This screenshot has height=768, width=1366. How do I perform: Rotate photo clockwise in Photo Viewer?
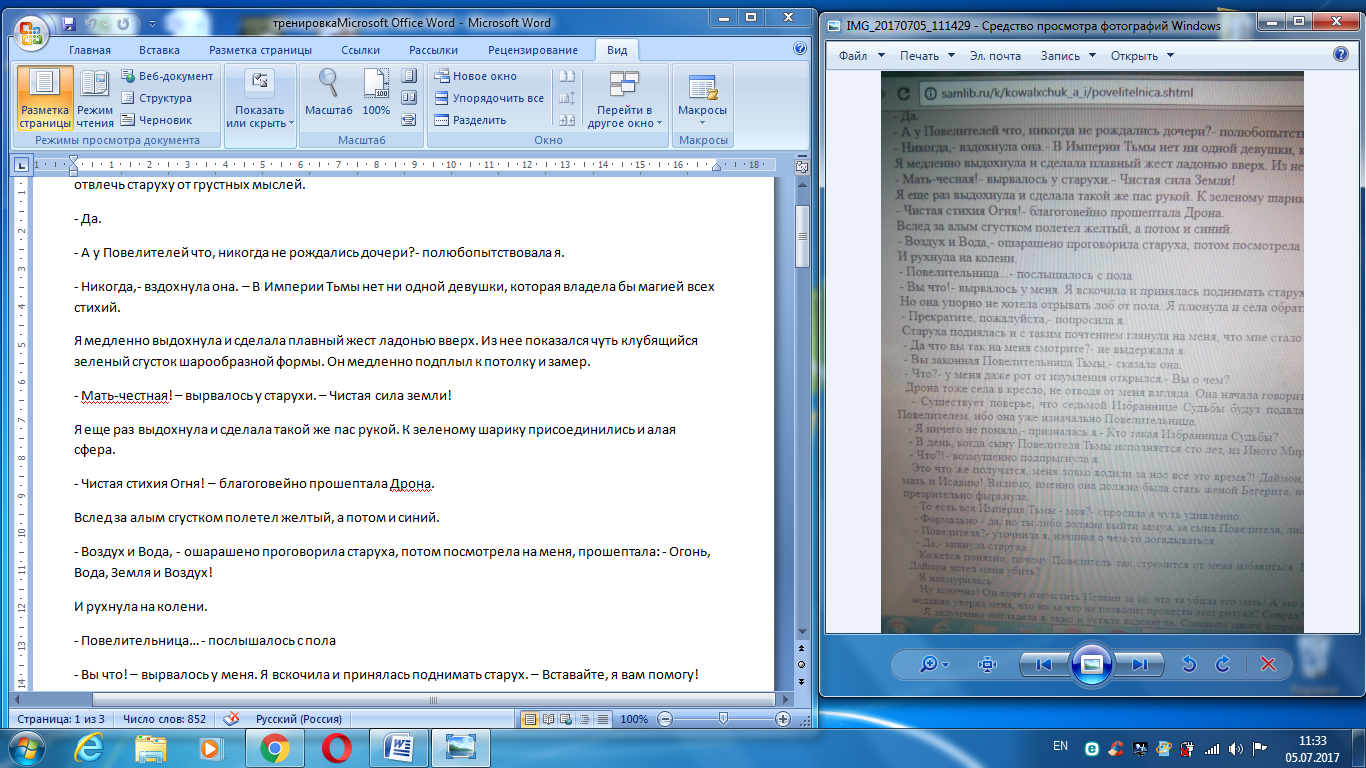[x=1222, y=664]
